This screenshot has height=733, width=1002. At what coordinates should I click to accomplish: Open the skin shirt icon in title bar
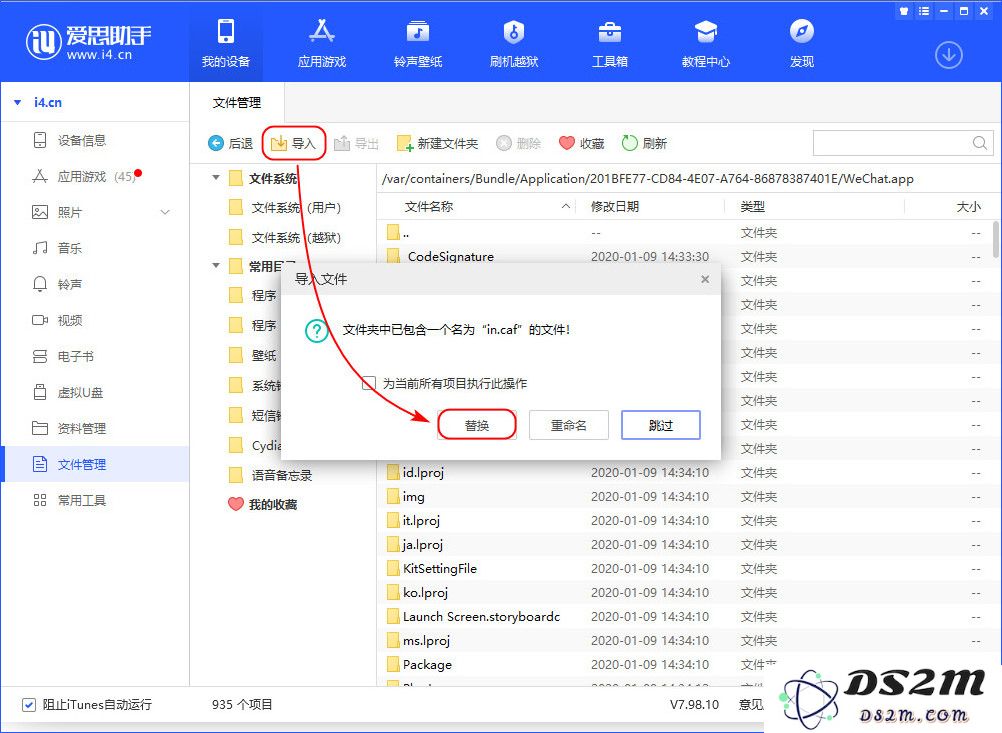pos(904,11)
